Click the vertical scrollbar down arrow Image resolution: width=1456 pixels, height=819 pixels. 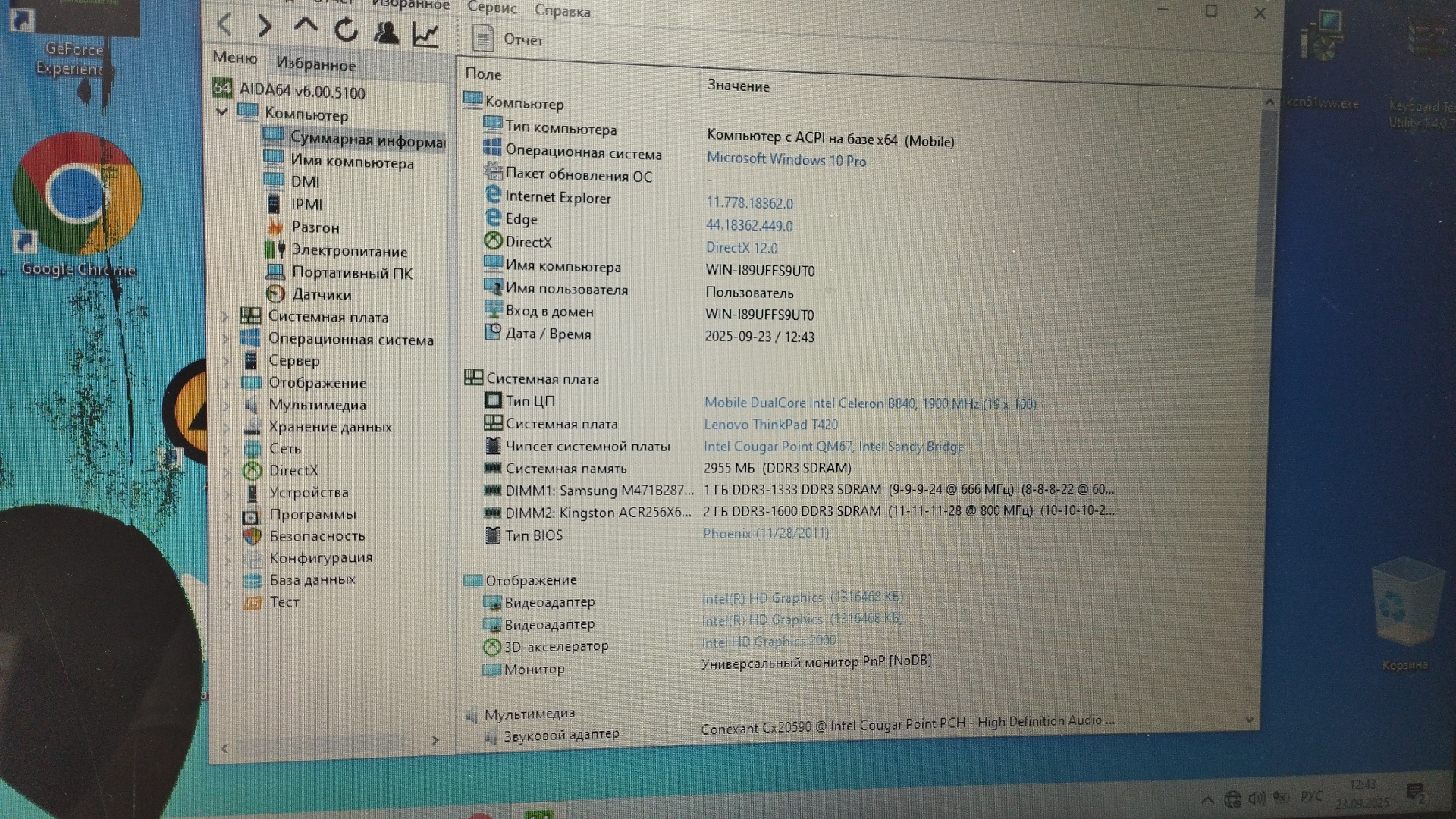[x=1248, y=720]
